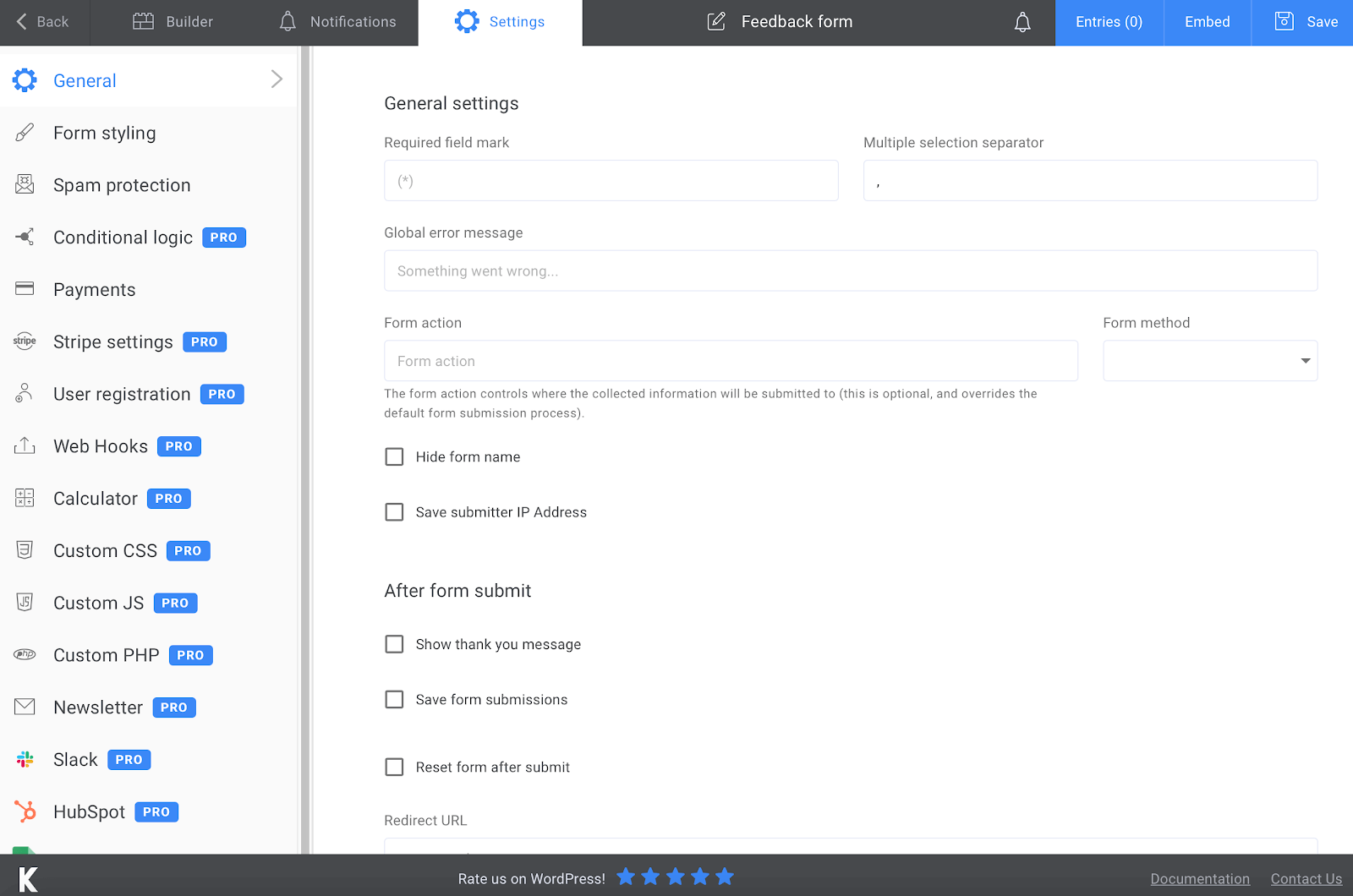Enable the Hide form name option
The width and height of the screenshot is (1353, 896).
pos(394,456)
